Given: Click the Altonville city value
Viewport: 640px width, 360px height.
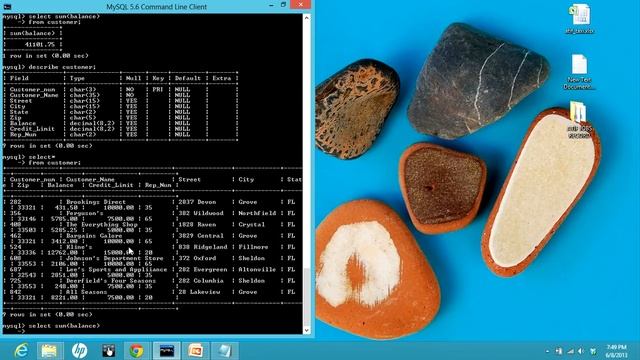Looking at the screenshot, I should pos(257,269).
